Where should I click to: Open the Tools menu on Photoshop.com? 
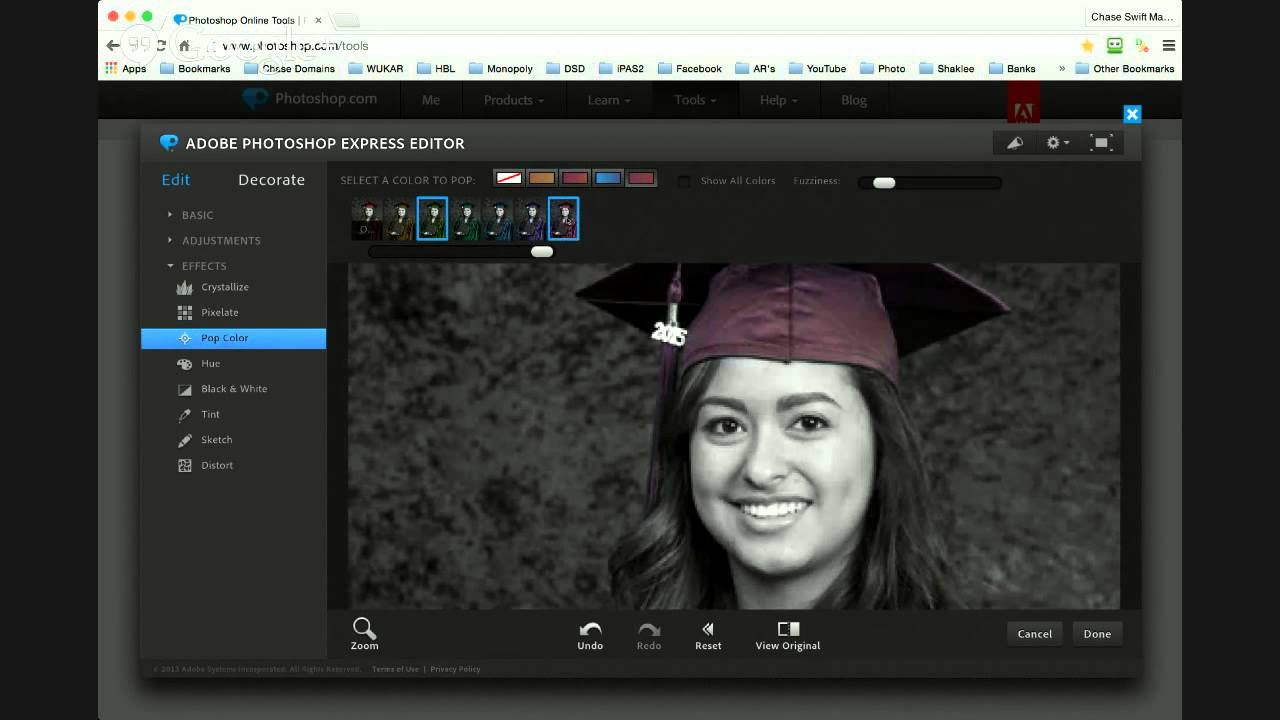pyautogui.click(x=694, y=100)
